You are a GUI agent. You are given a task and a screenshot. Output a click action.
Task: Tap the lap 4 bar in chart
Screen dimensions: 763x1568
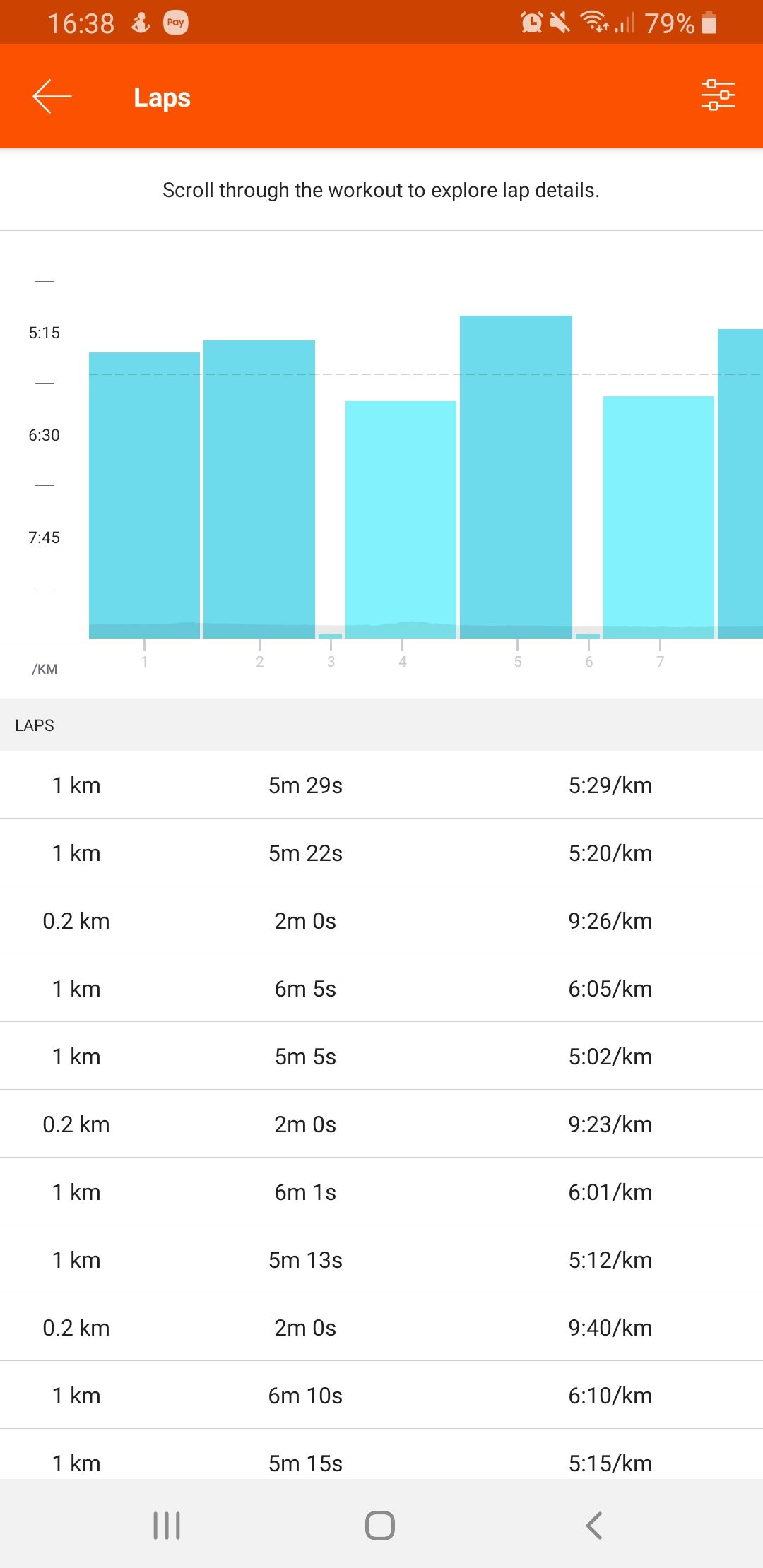click(x=401, y=519)
